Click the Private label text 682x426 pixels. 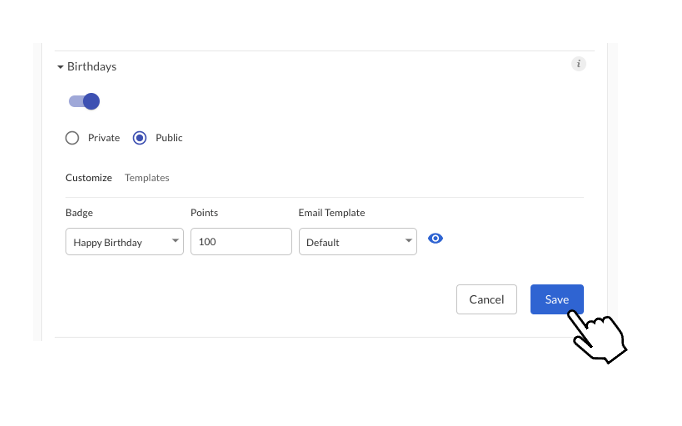pos(104,138)
